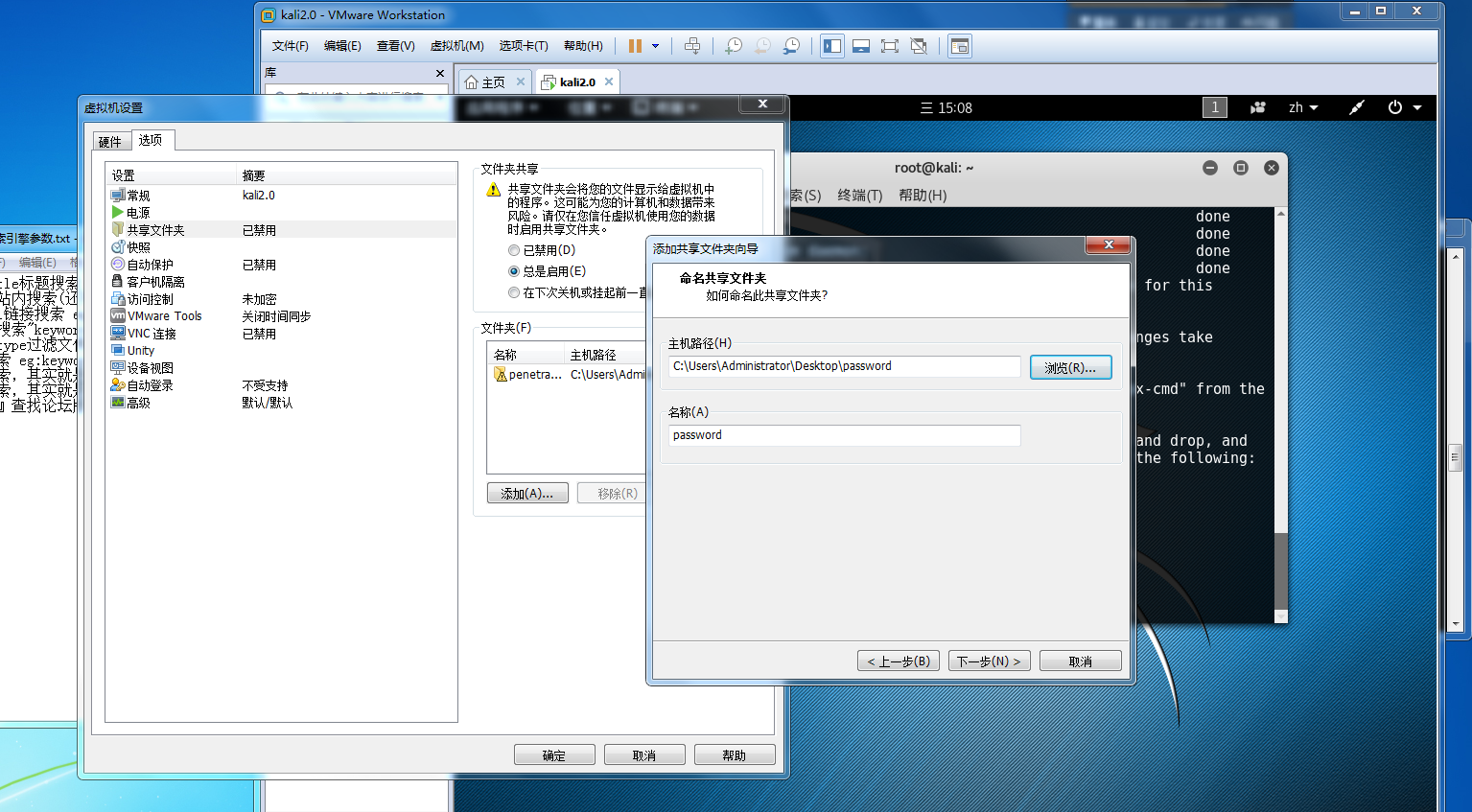Click the 添加(A)... button

click(x=527, y=494)
